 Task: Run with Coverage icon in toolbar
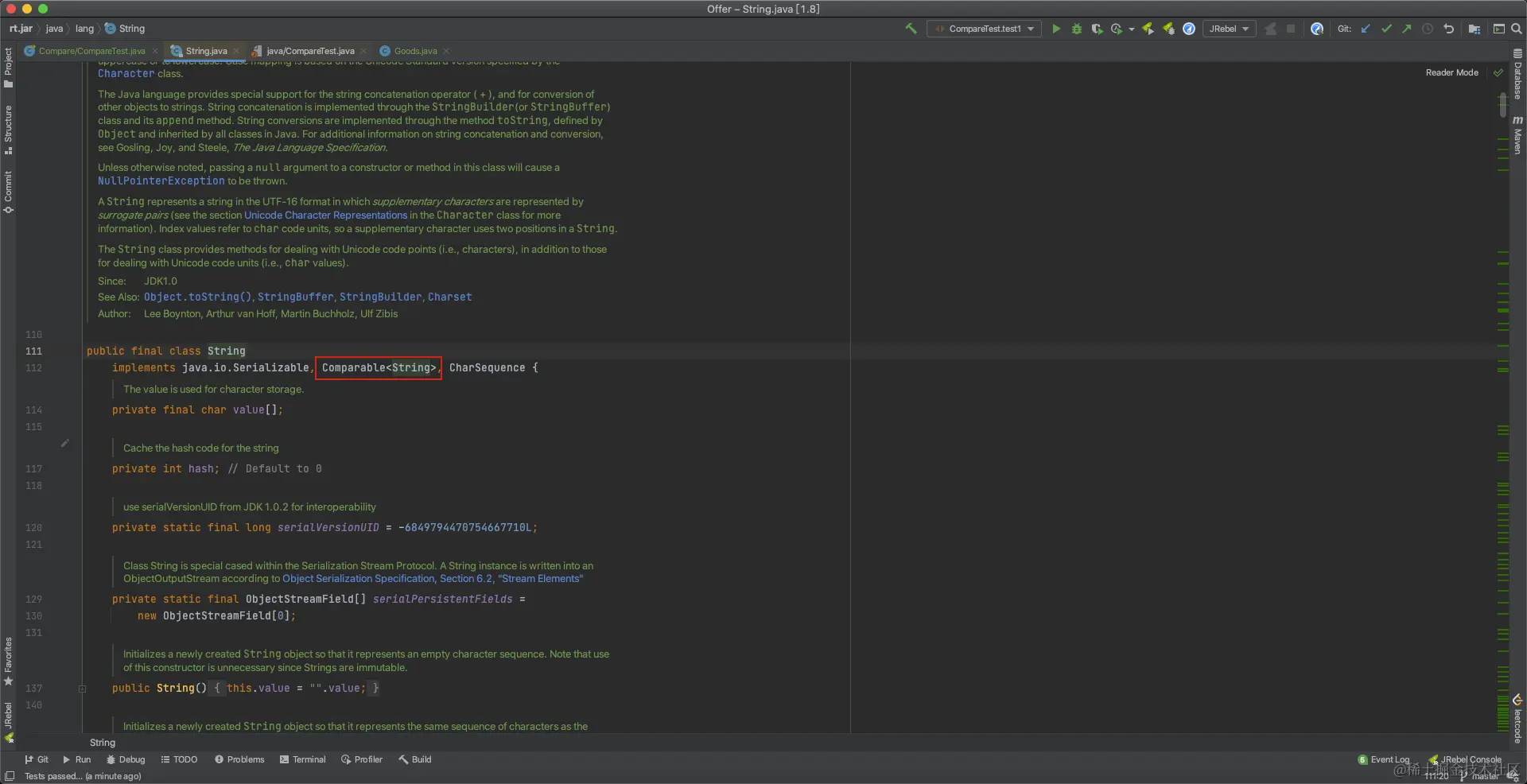1097,29
